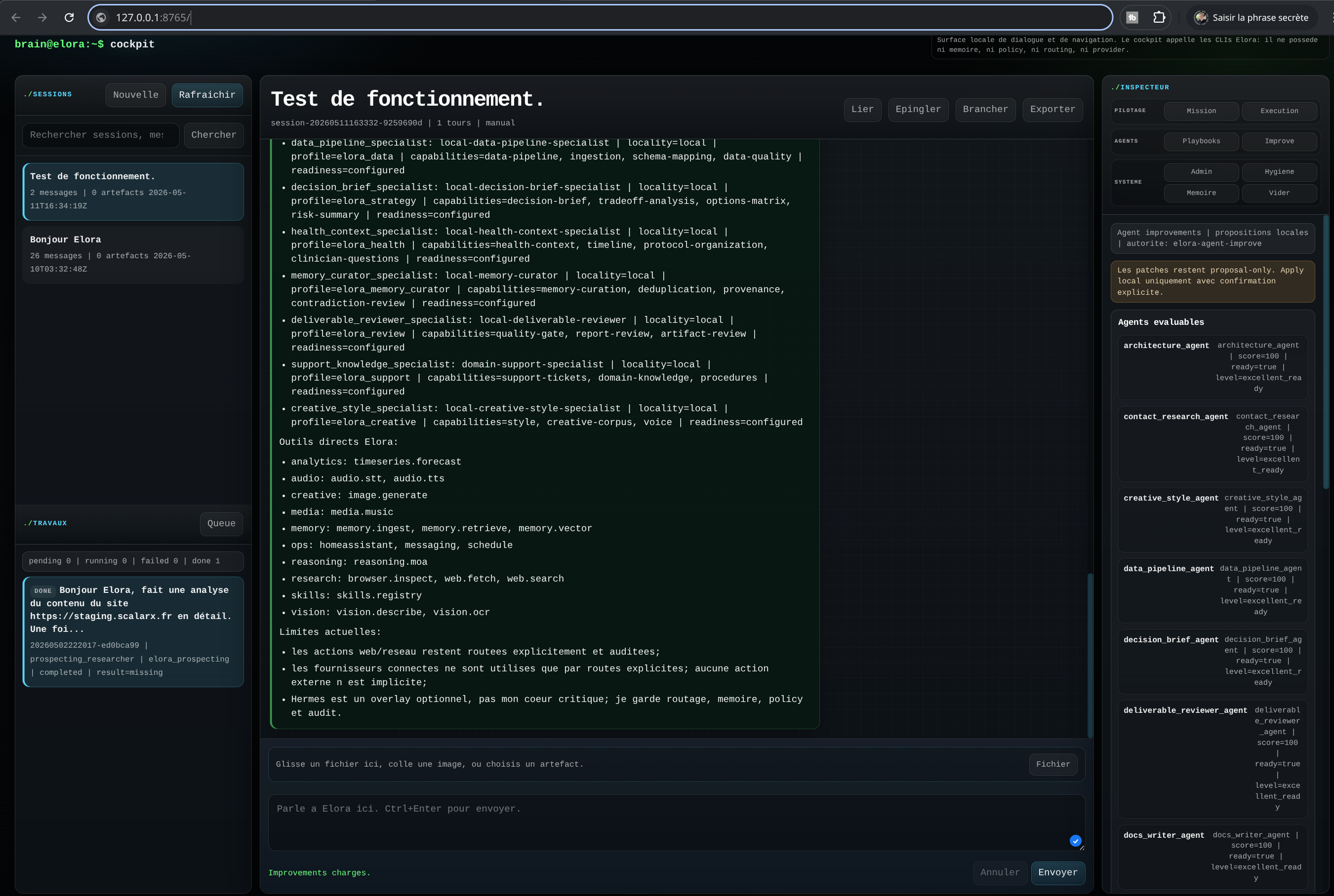Image resolution: width=1334 pixels, height=896 pixels.
Task: Focus the 'Rechercher sessions' search field
Action: tap(101, 135)
